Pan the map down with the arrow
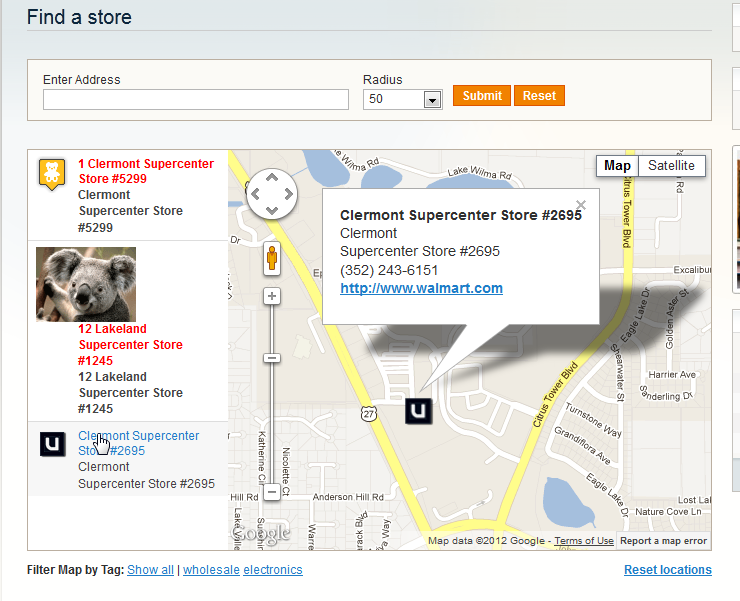This screenshot has height=601, width=740. [272, 210]
